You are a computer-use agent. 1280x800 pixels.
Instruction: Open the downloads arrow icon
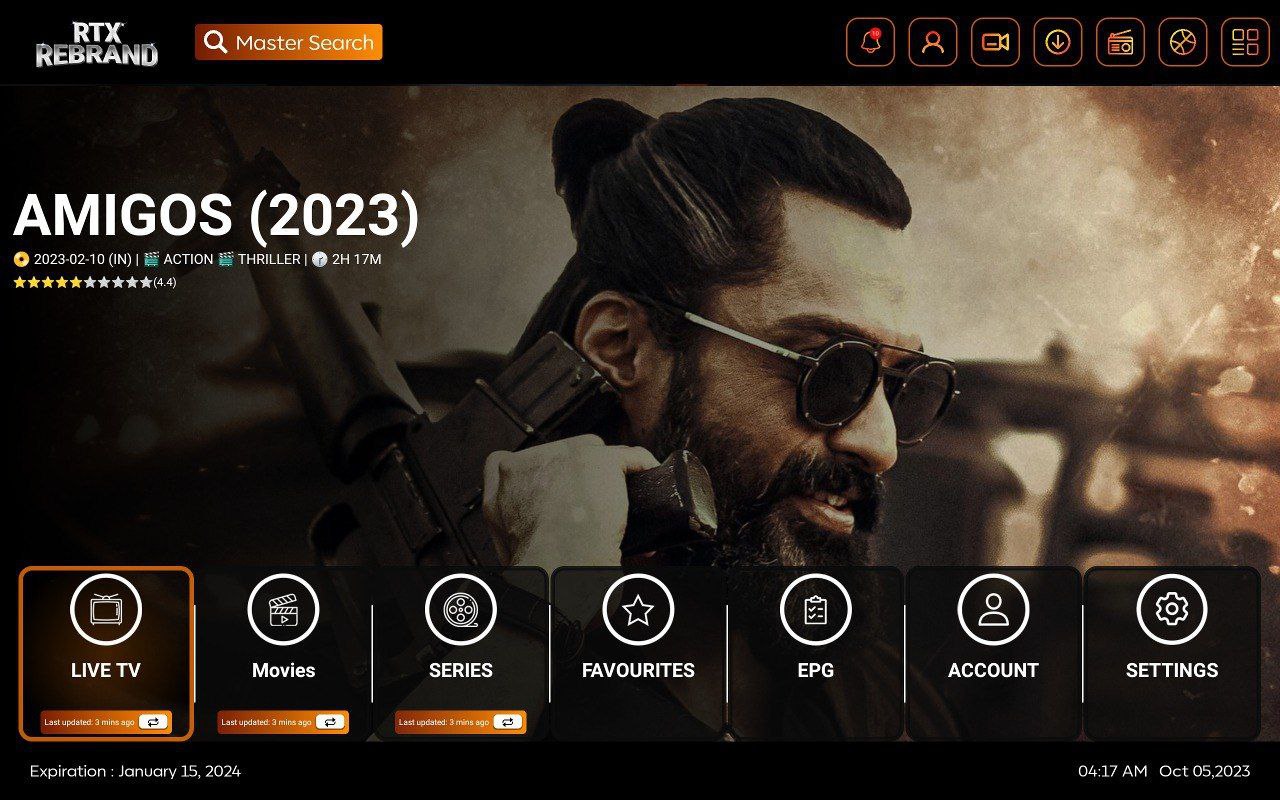click(1057, 43)
